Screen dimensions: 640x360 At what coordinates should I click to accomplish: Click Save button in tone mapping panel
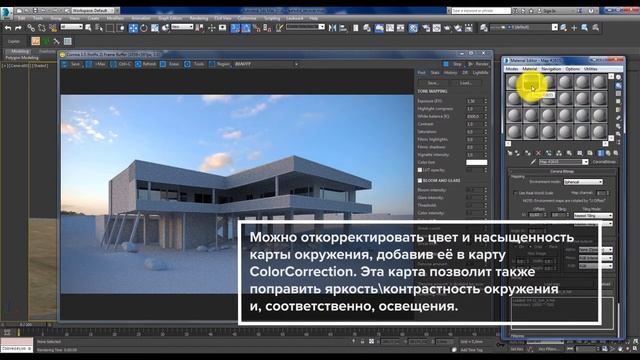click(x=433, y=83)
